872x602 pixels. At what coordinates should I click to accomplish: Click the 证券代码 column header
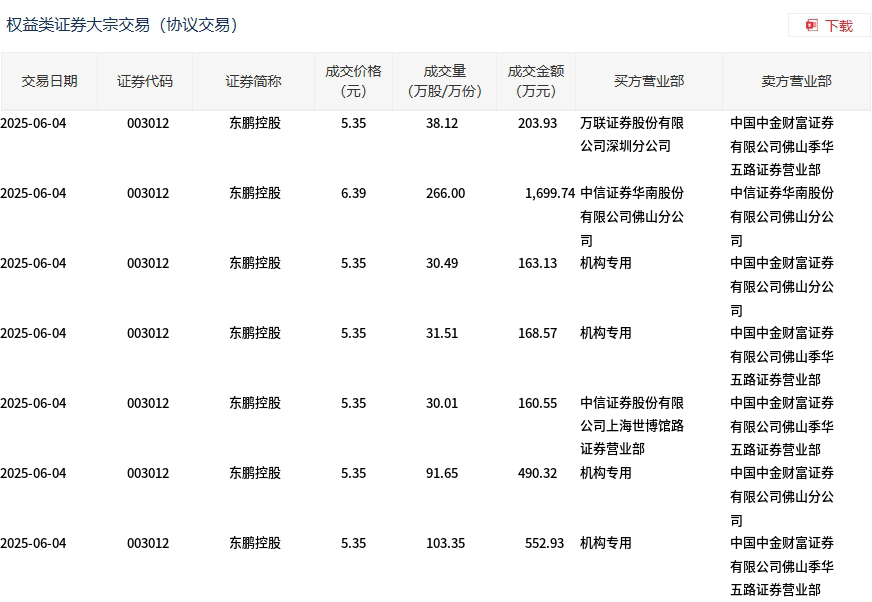[145, 81]
